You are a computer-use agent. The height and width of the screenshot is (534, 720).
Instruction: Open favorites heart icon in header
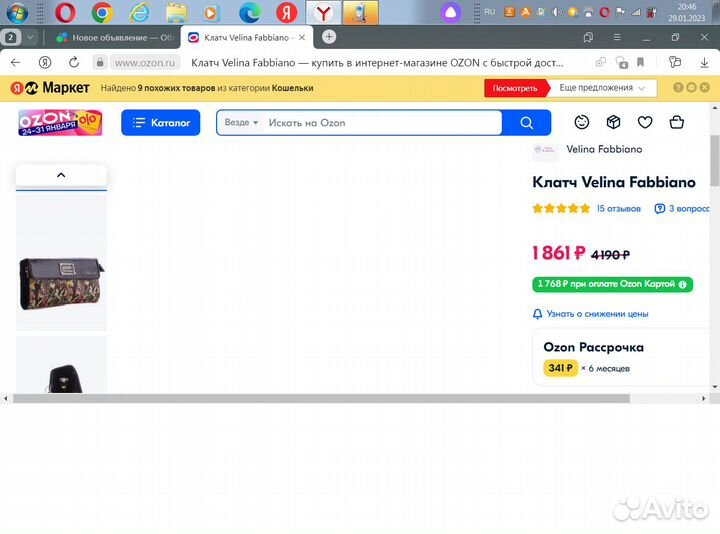[x=645, y=123]
